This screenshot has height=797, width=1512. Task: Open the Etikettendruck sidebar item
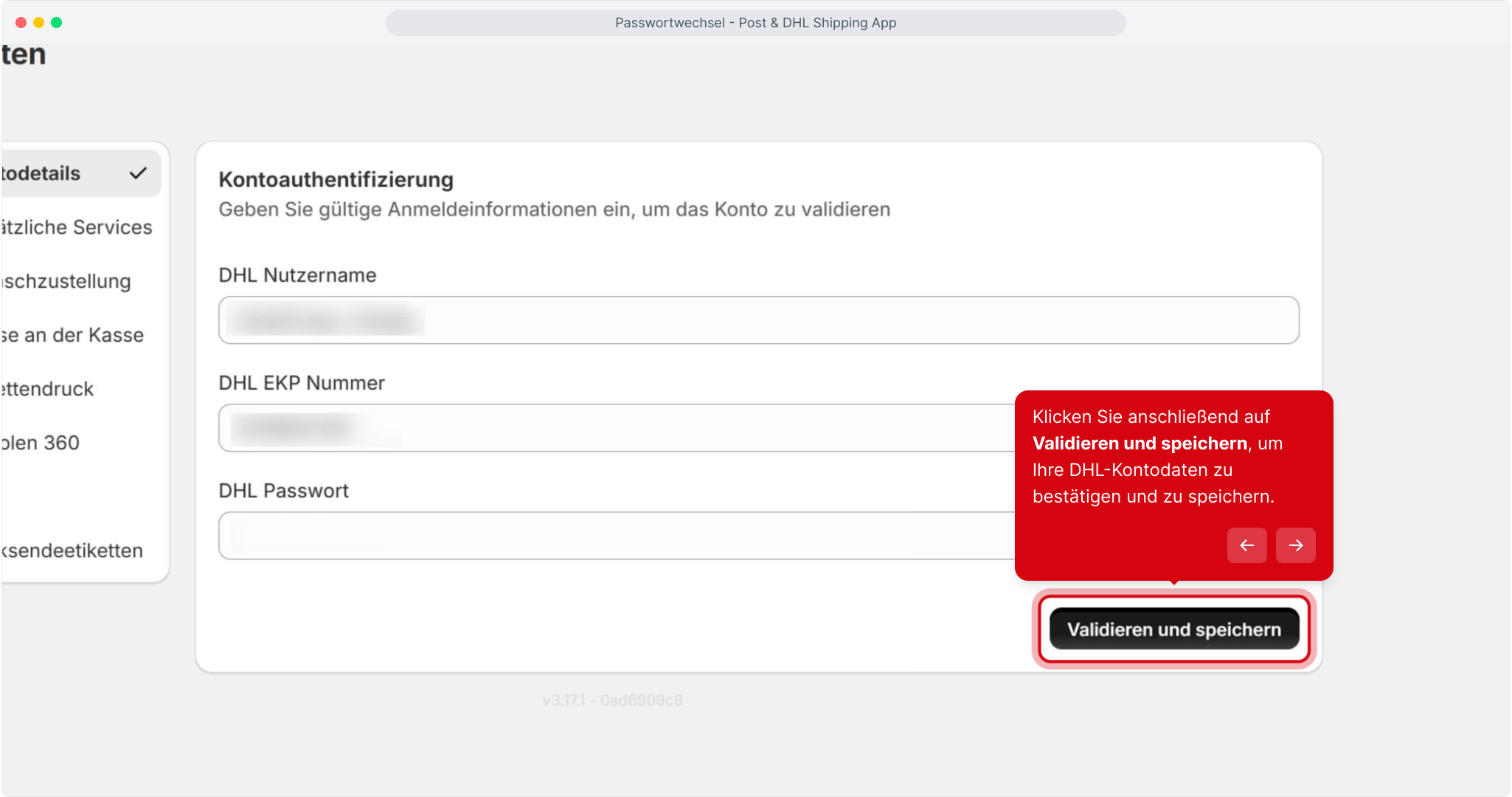coord(47,389)
